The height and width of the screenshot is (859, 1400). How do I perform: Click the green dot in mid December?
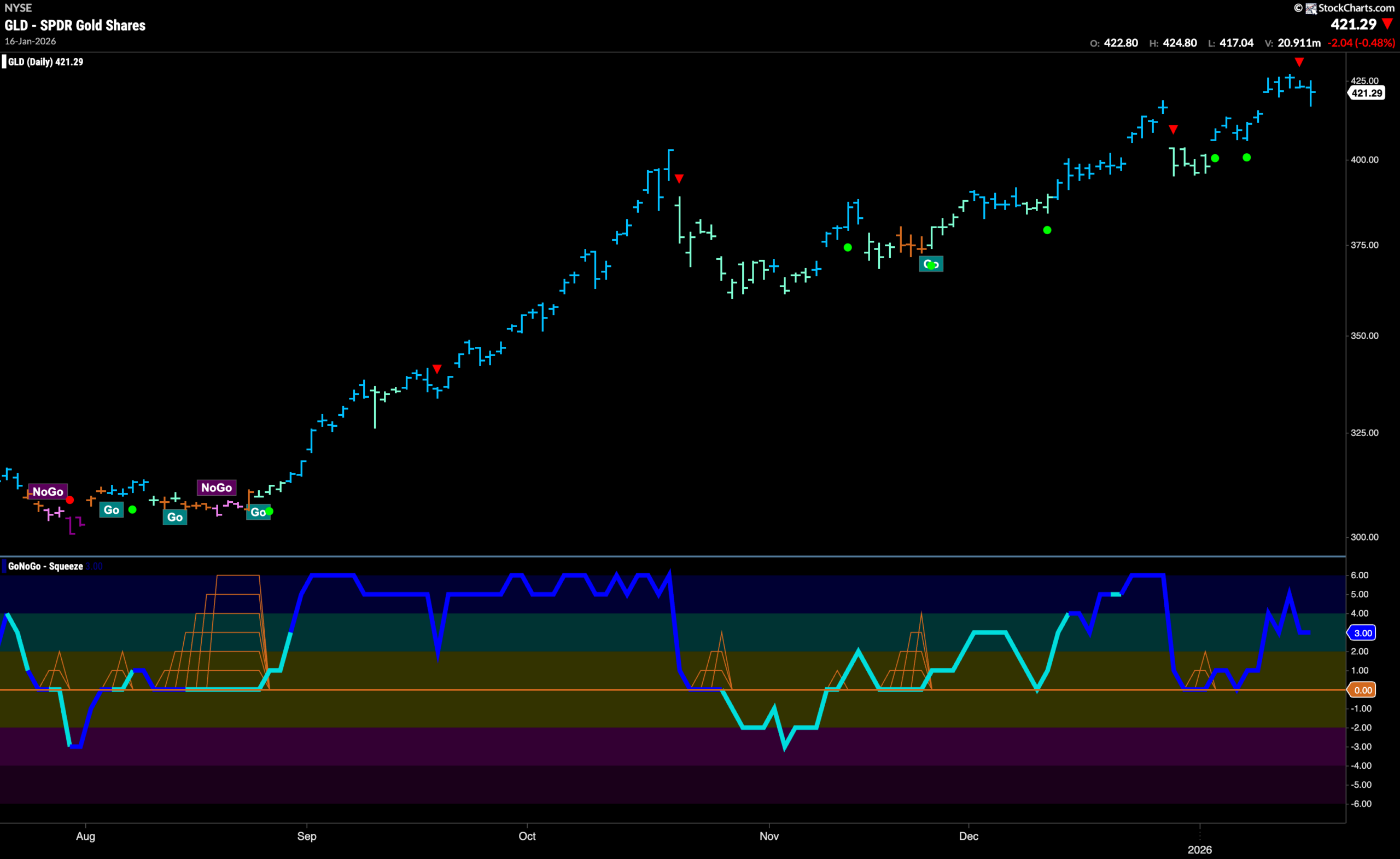pos(1047,230)
